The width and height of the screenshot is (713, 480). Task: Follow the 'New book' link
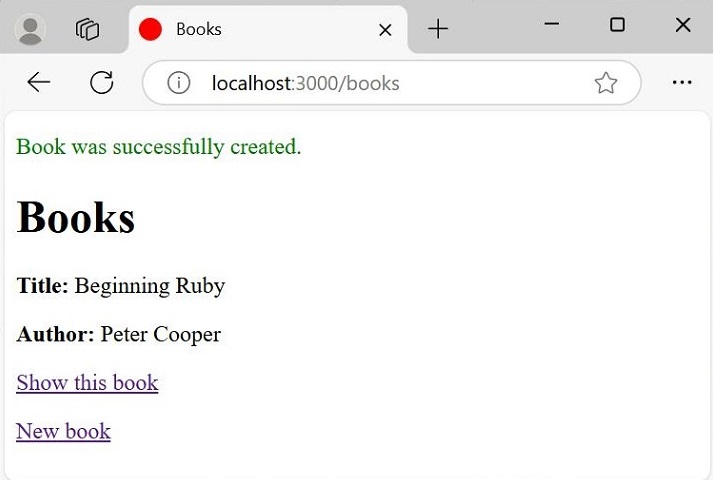63,431
